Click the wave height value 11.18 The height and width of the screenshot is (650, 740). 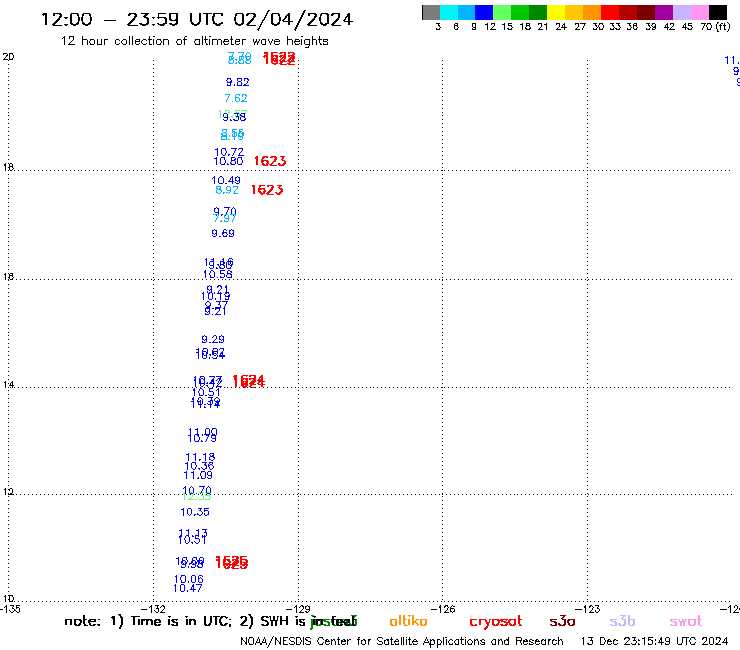200,457
